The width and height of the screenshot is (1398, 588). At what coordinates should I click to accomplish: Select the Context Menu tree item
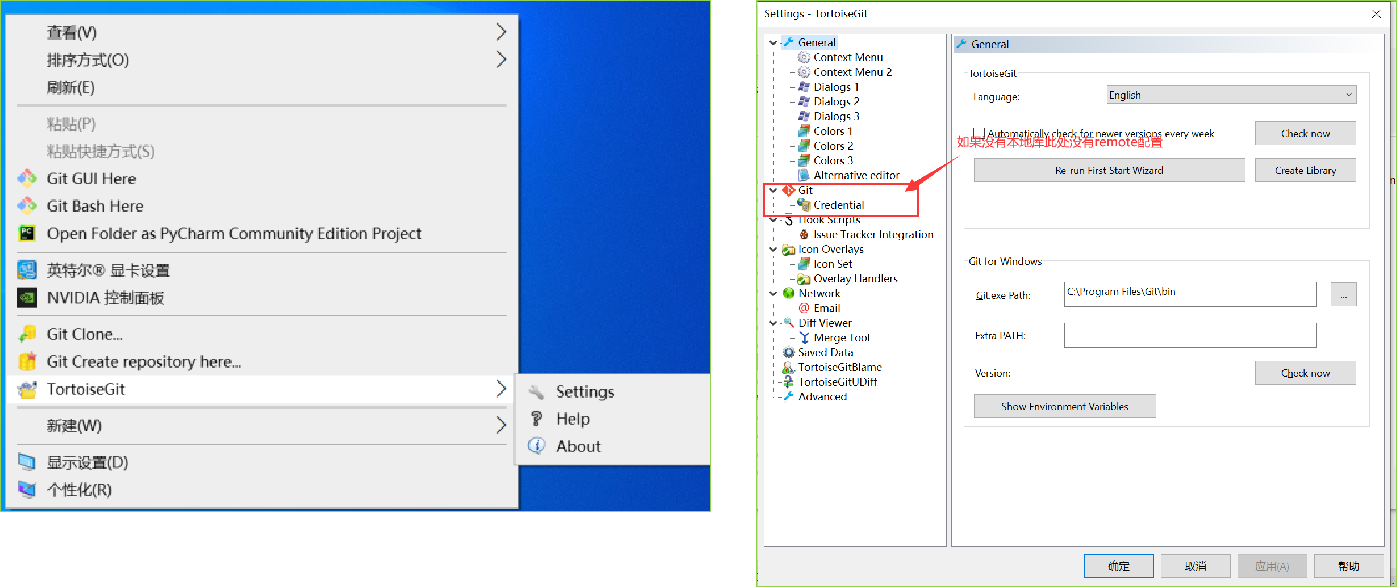(848, 57)
